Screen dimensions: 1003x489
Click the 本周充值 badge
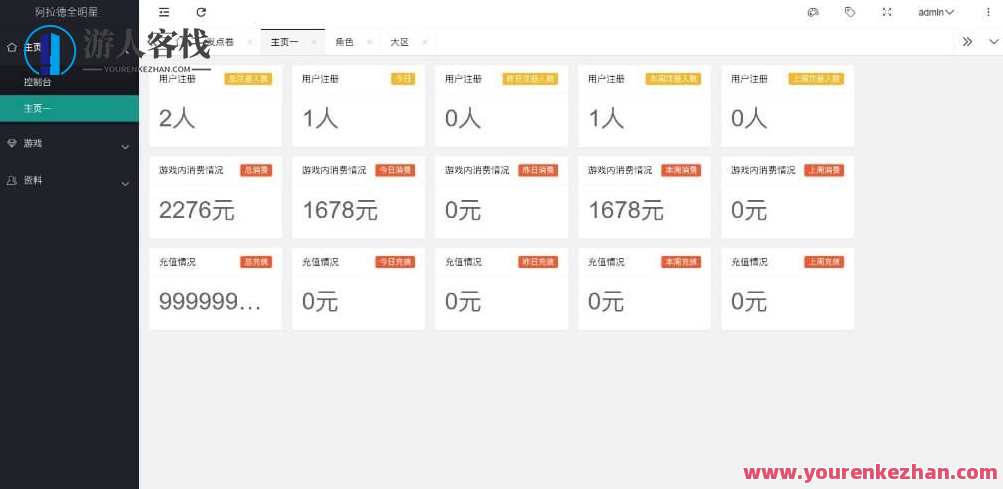(681, 262)
